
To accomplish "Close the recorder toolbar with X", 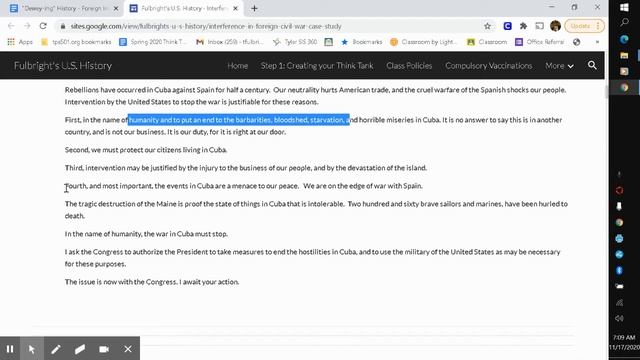I will coord(128,349).
